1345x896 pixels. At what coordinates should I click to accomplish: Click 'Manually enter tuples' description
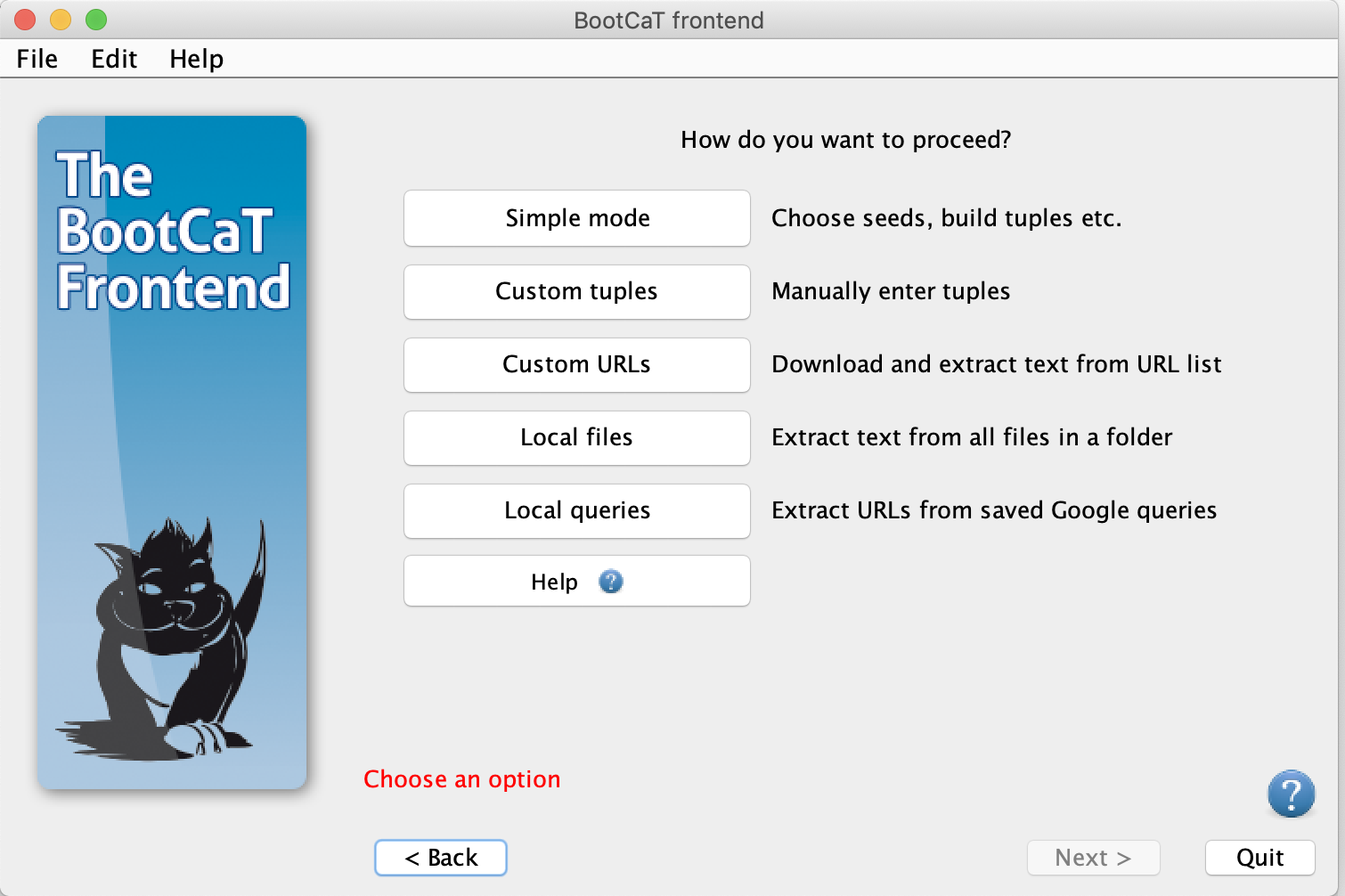click(891, 291)
